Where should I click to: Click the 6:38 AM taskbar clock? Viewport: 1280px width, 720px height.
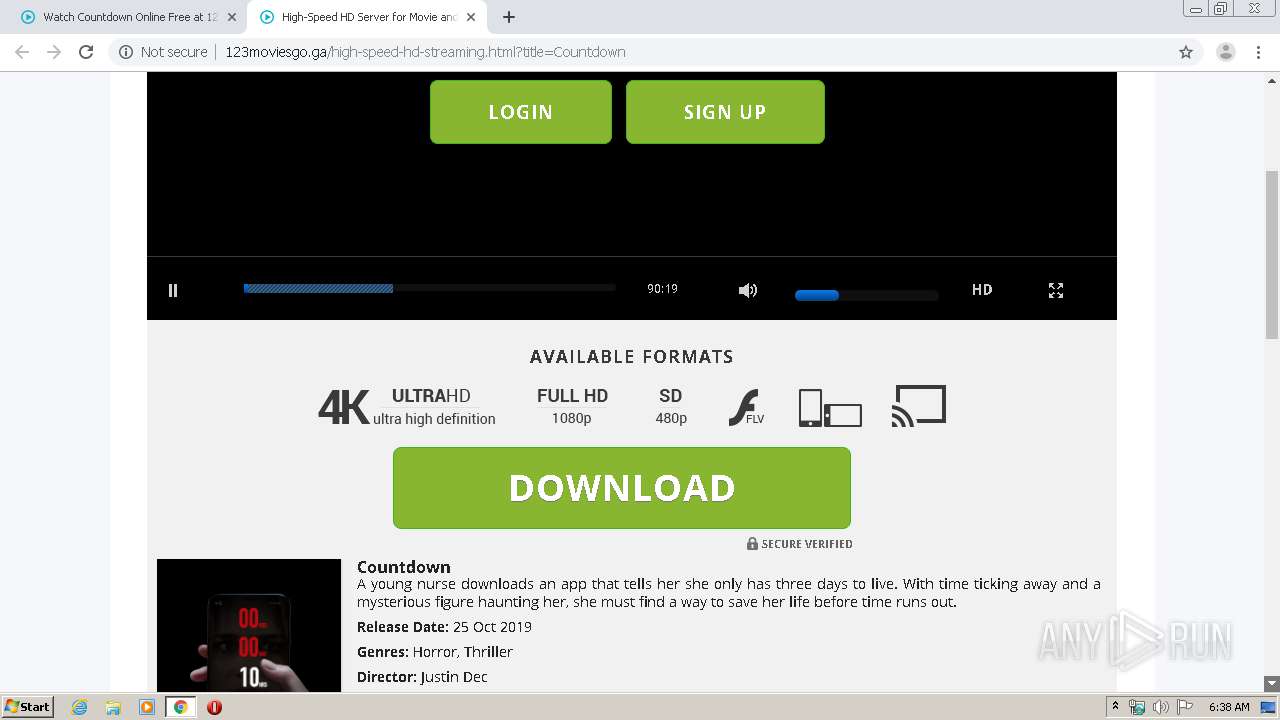click(1229, 707)
